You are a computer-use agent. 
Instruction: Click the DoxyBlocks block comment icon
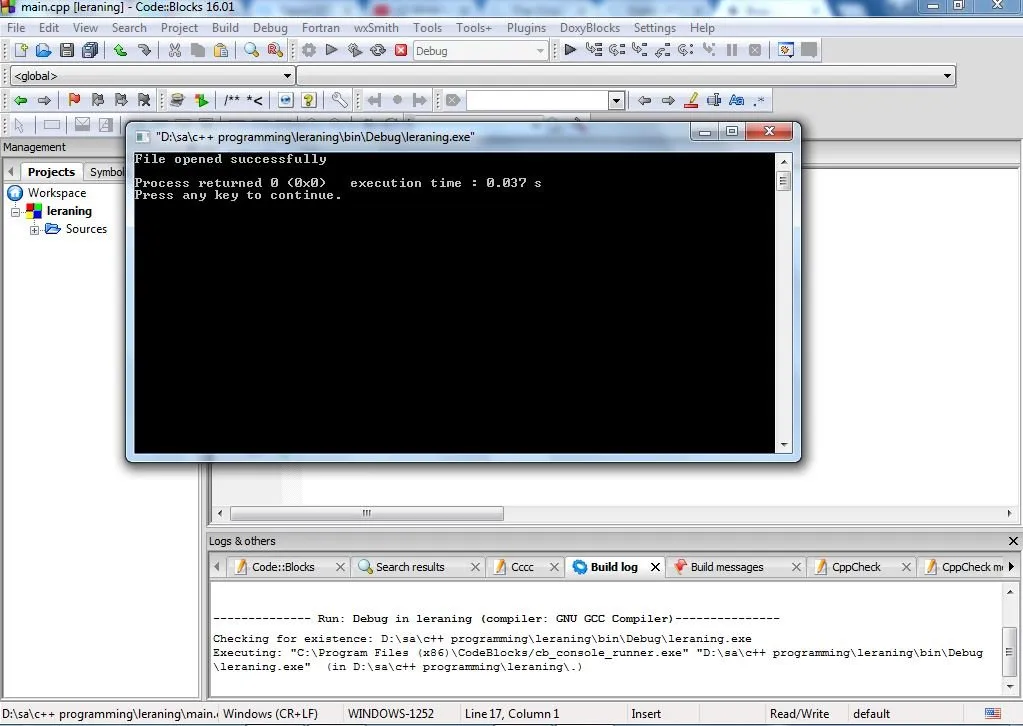coord(232,100)
